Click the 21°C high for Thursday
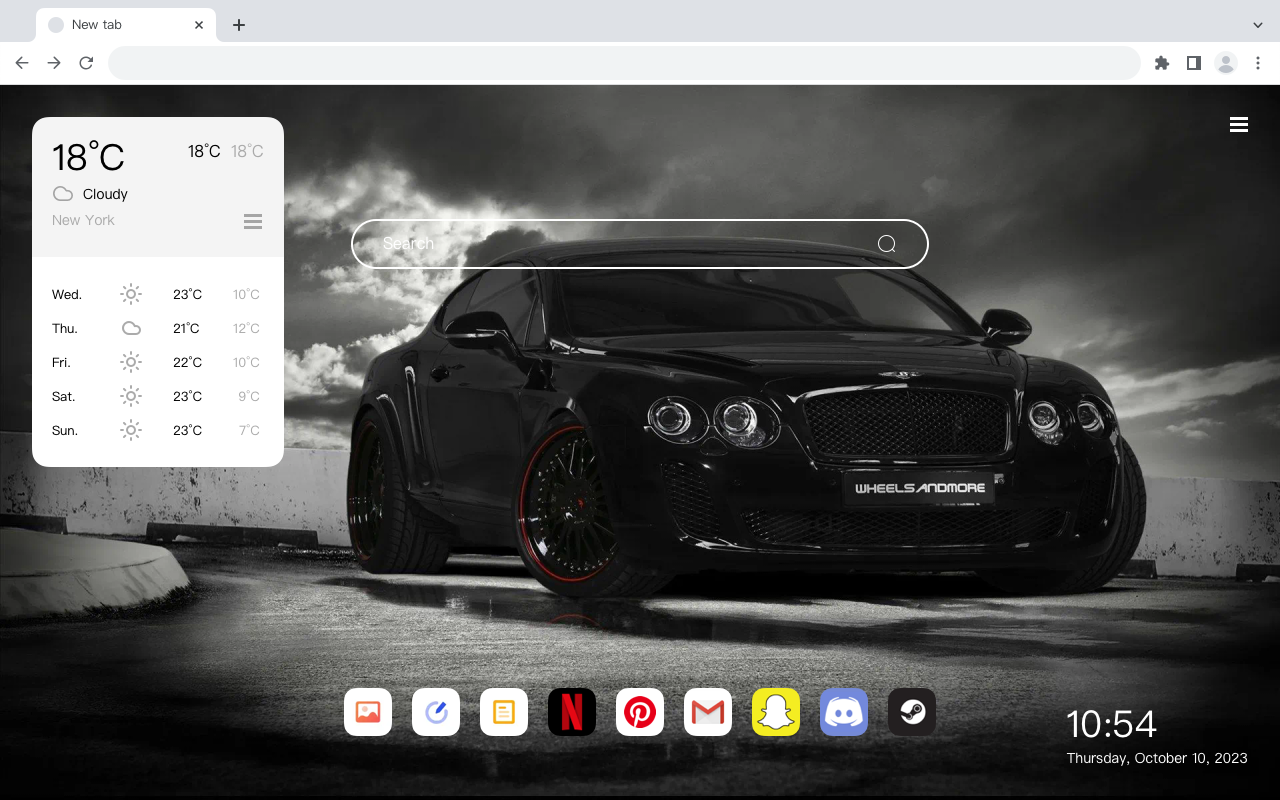Viewport: 1280px width, 800px height. (x=186, y=329)
